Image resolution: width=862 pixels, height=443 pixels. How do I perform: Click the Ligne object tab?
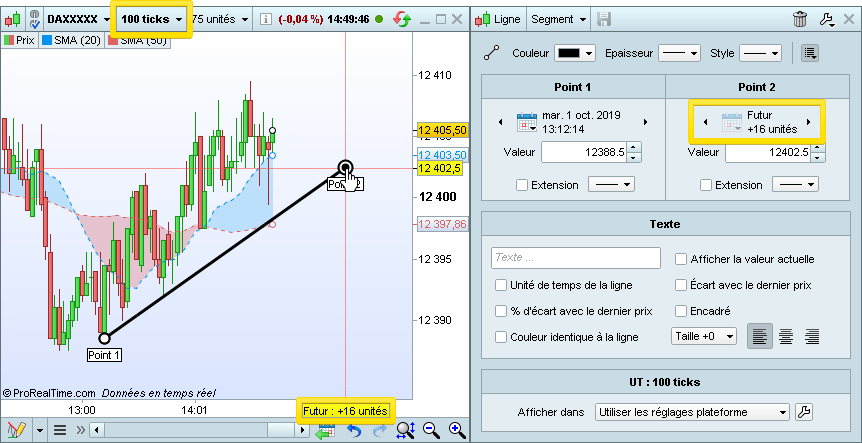[x=500, y=19]
